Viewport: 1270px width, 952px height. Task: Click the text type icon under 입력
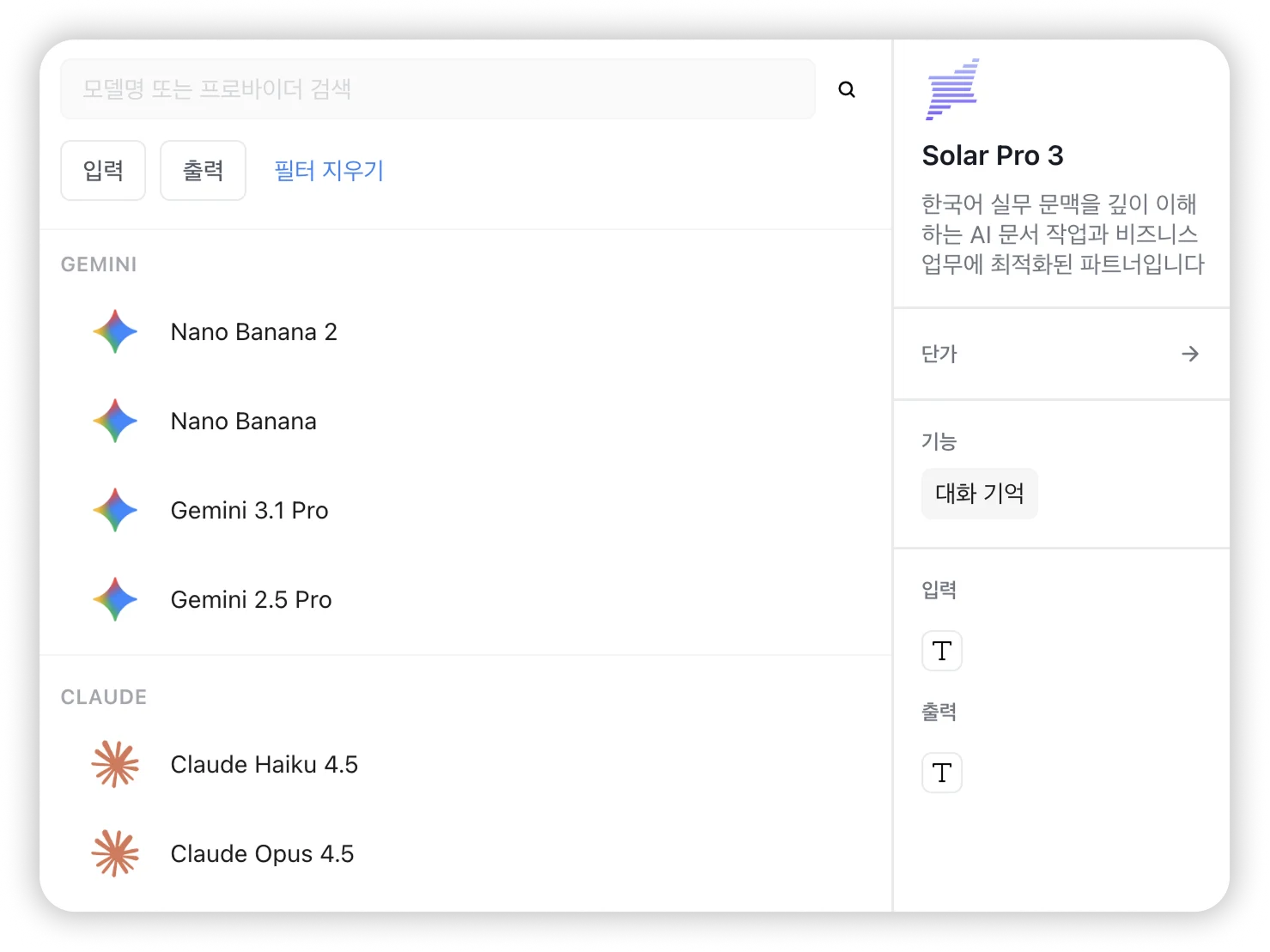[942, 651]
